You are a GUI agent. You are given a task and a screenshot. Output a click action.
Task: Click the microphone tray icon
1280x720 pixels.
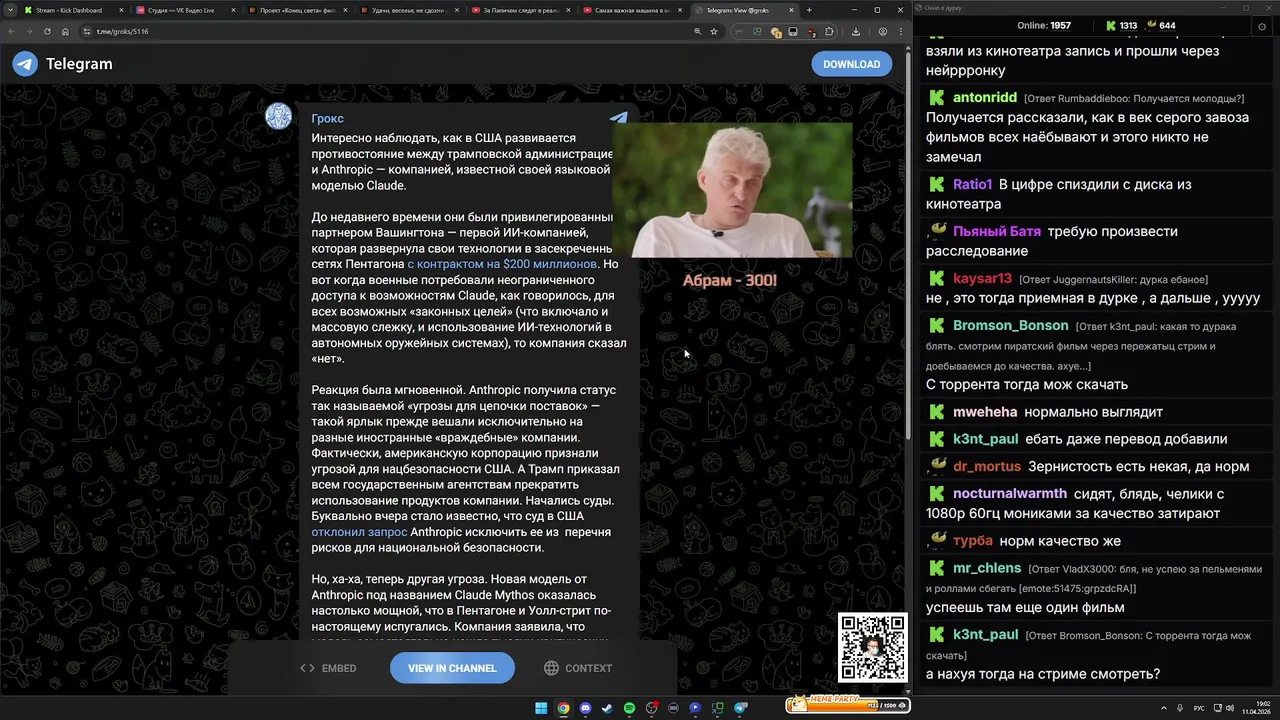(1180, 708)
